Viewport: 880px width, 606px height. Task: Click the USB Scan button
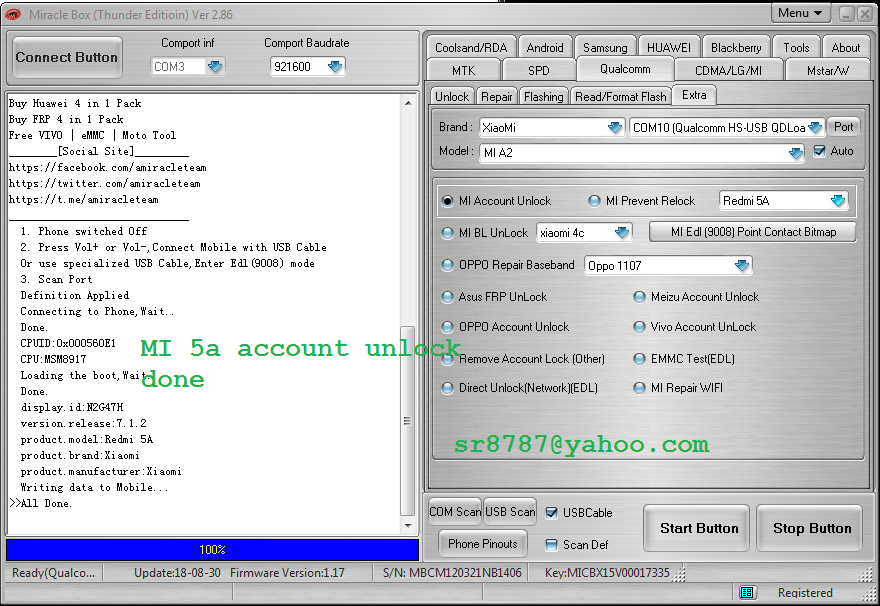510,512
